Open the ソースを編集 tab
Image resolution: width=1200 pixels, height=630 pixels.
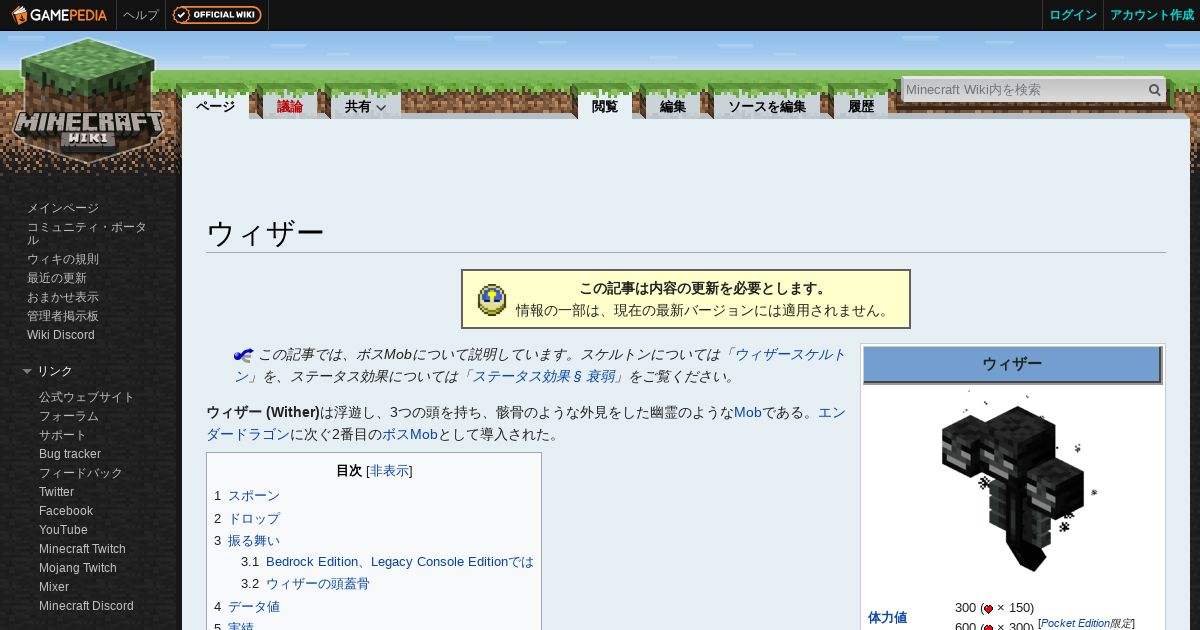[766, 107]
